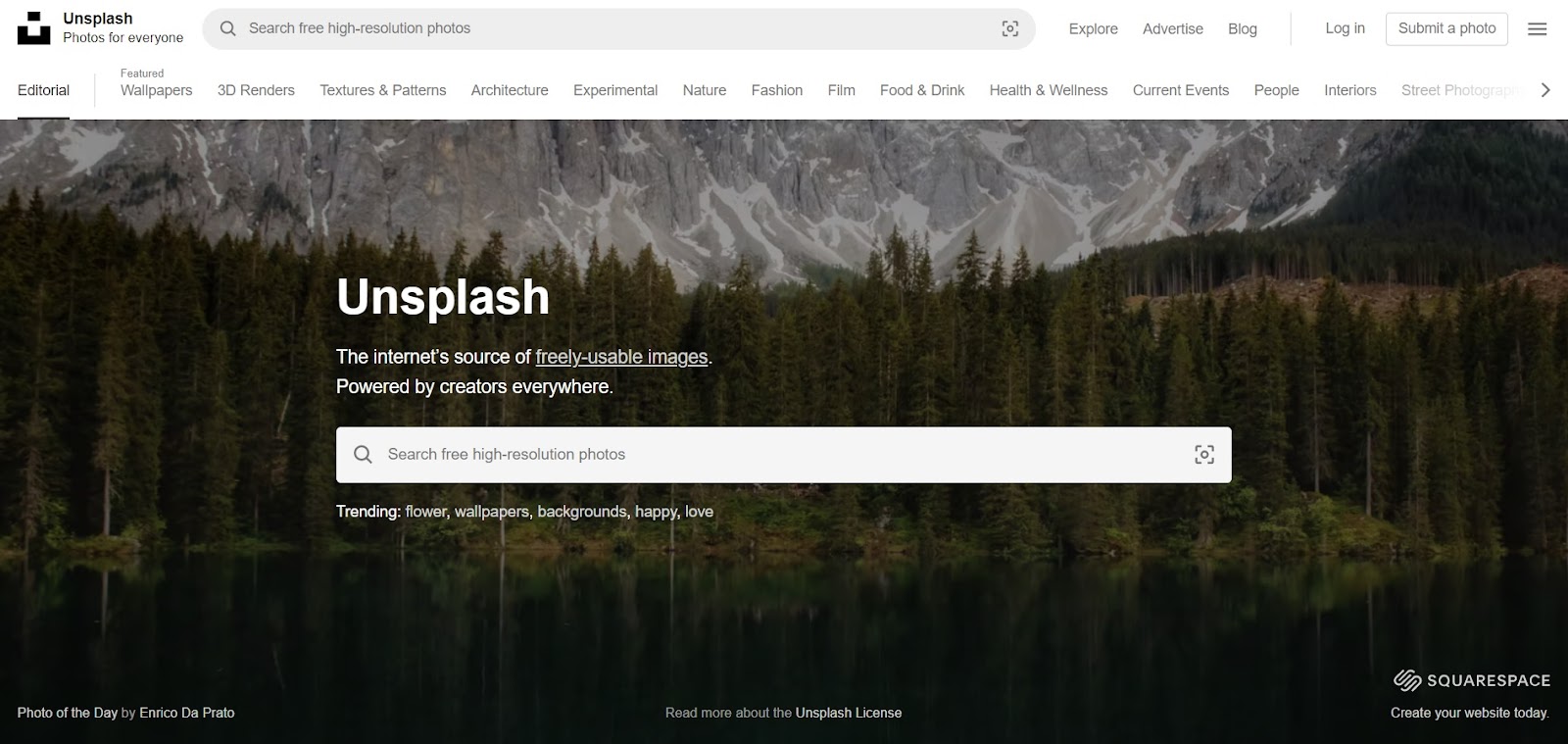1568x744 pixels.
Task: Open the People category
Action: coord(1276,90)
